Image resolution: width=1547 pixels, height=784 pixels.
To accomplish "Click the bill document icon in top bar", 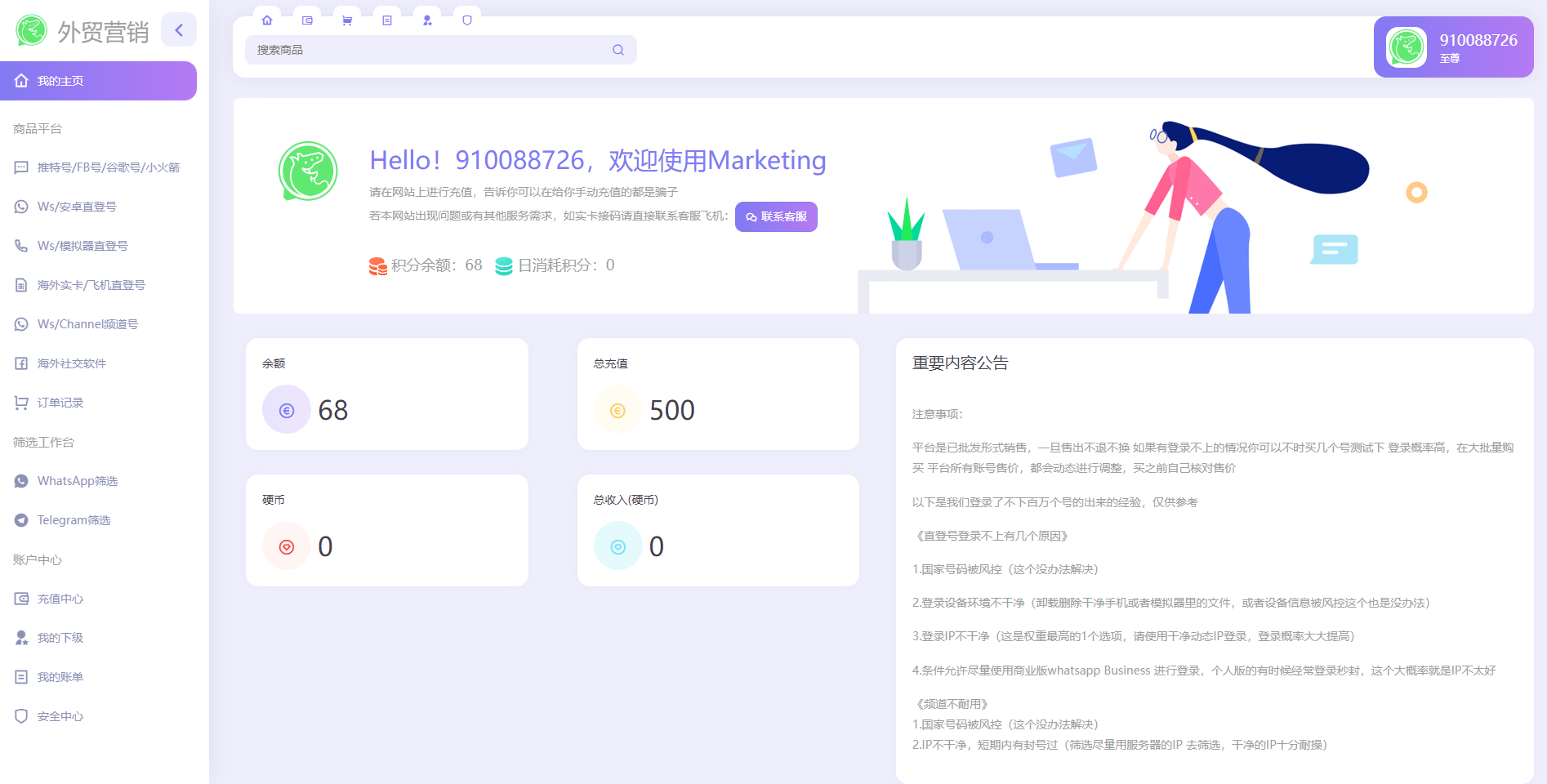I will 387,20.
